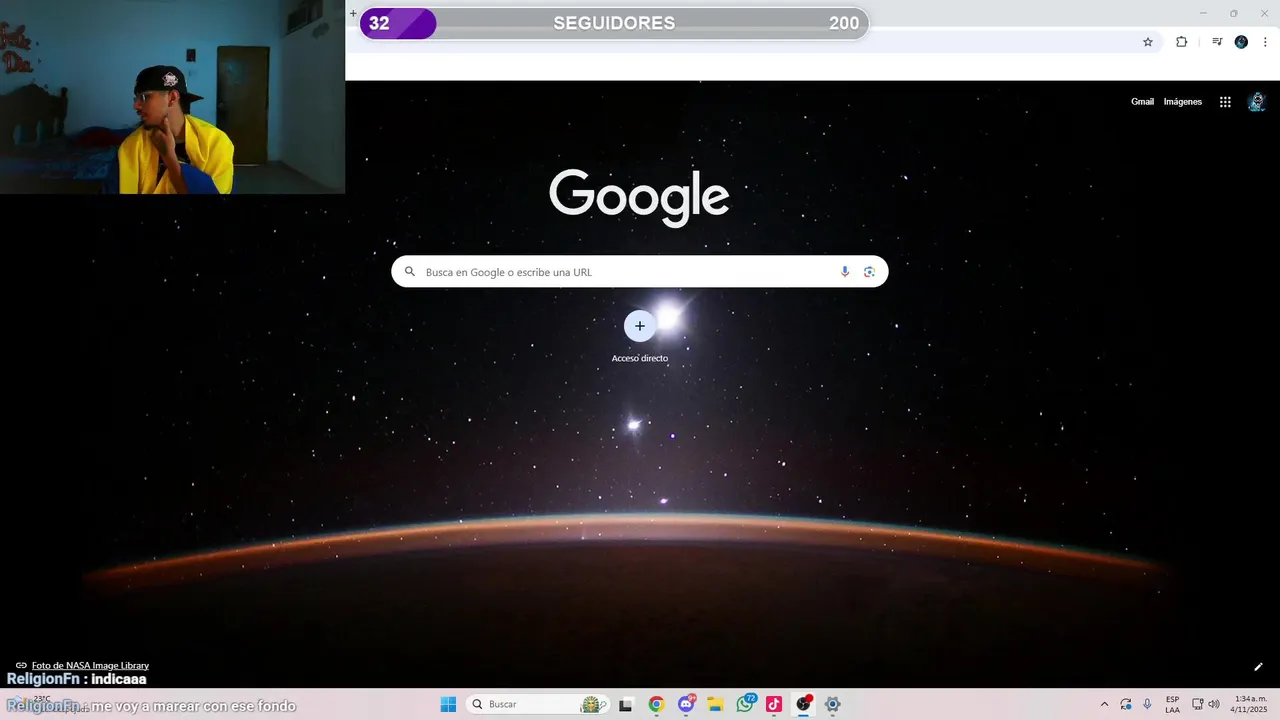This screenshot has width=1280, height=720.
Task: Open the Google account avatar on page
Action: pos(1257,102)
